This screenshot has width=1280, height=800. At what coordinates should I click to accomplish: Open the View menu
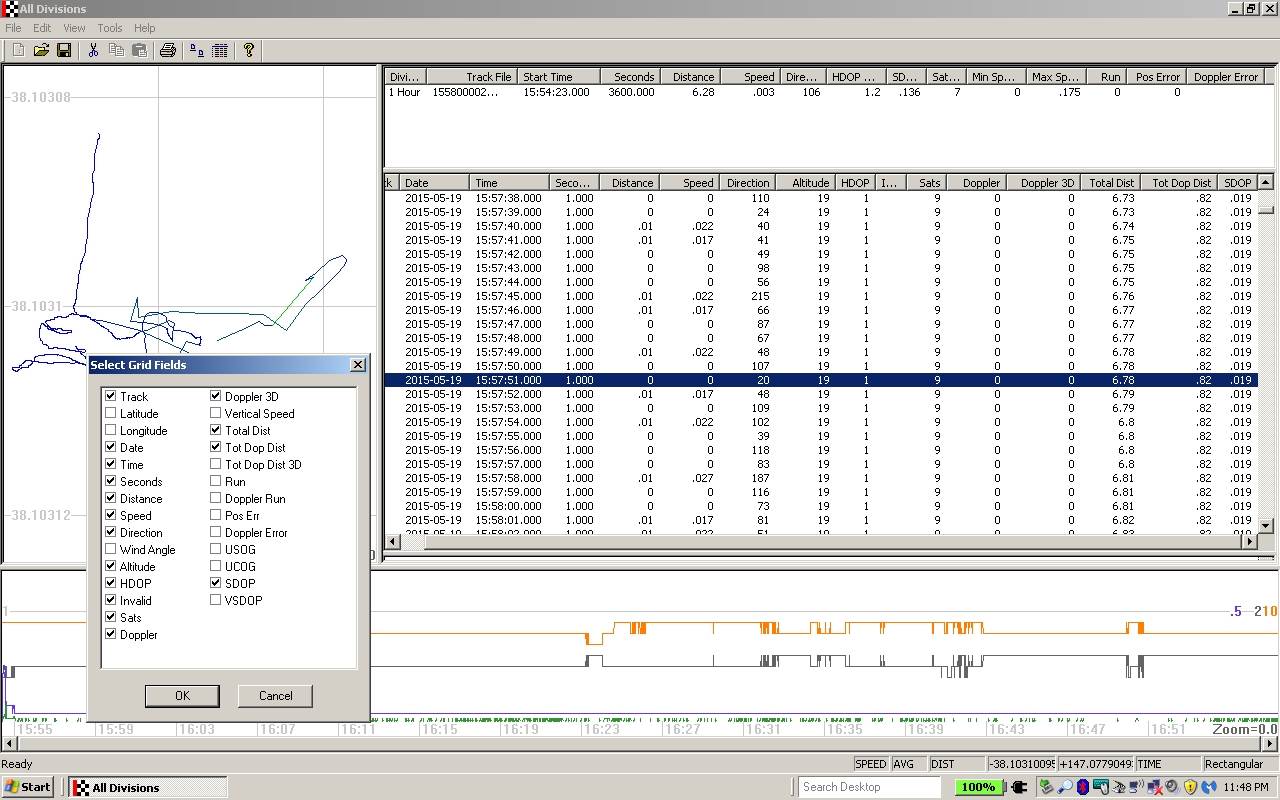click(x=74, y=28)
